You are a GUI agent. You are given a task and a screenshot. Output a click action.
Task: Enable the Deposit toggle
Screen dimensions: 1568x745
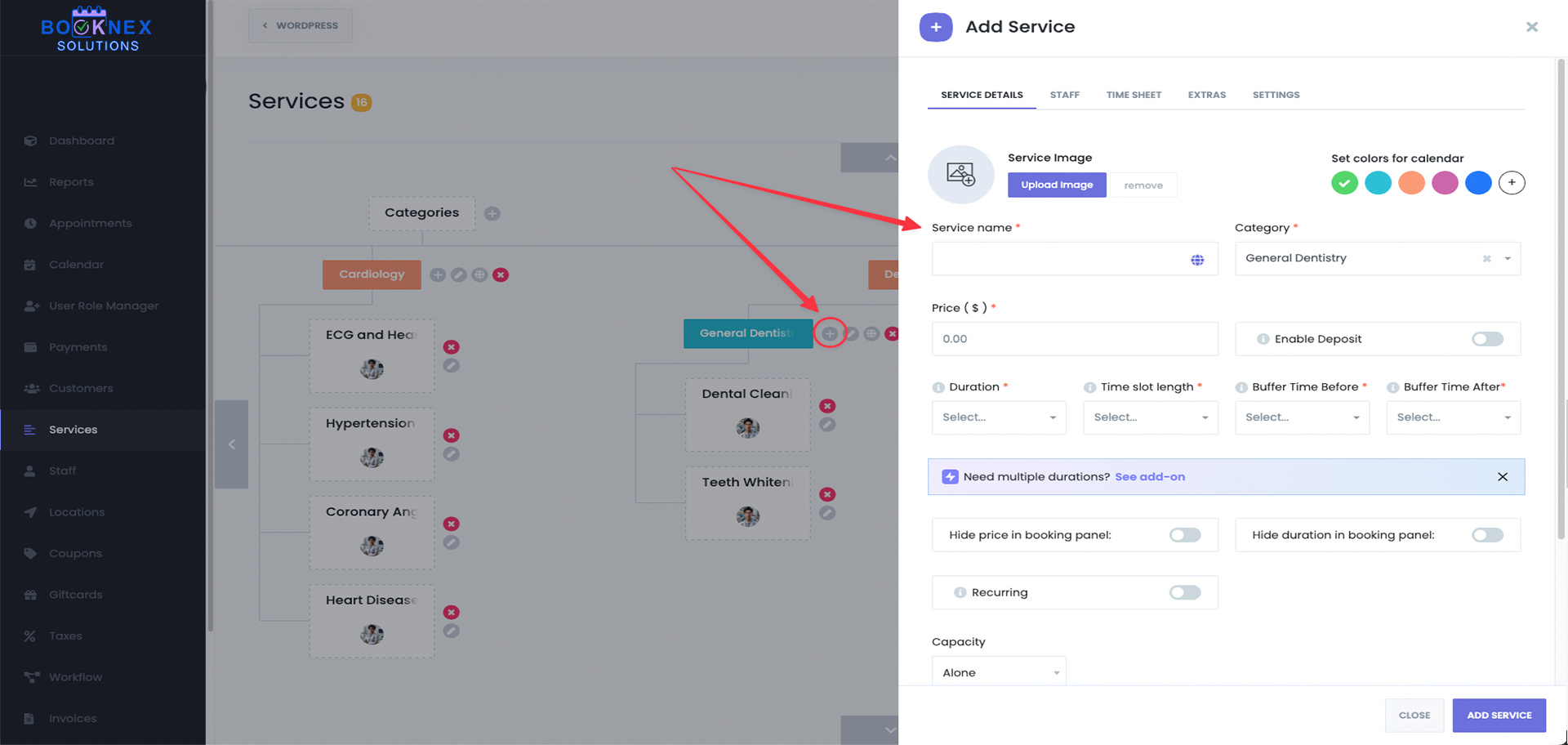pyautogui.click(x=1487, y=339)
